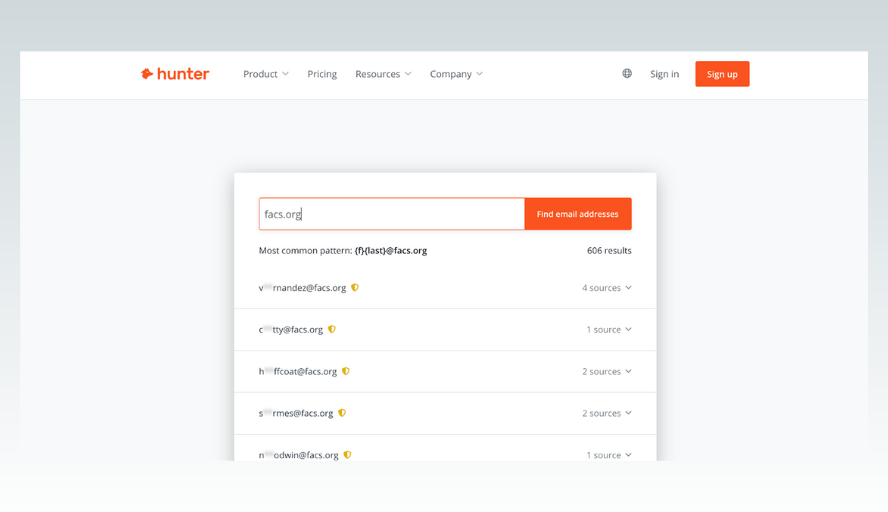Click the shield icon beside rnandez@facs.org
The image size is (888, 512).
click(355, 288)
